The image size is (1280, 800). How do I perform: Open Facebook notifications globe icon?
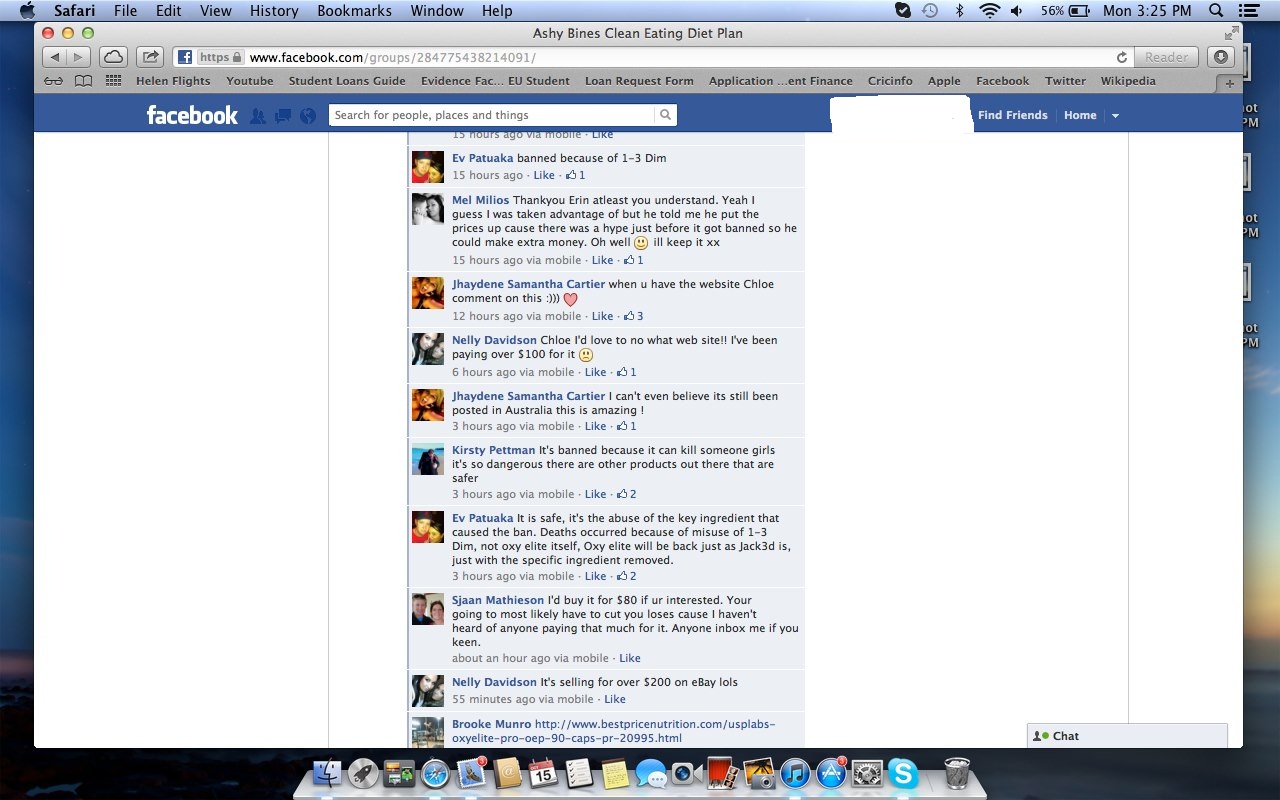click(x=308, y=116)
